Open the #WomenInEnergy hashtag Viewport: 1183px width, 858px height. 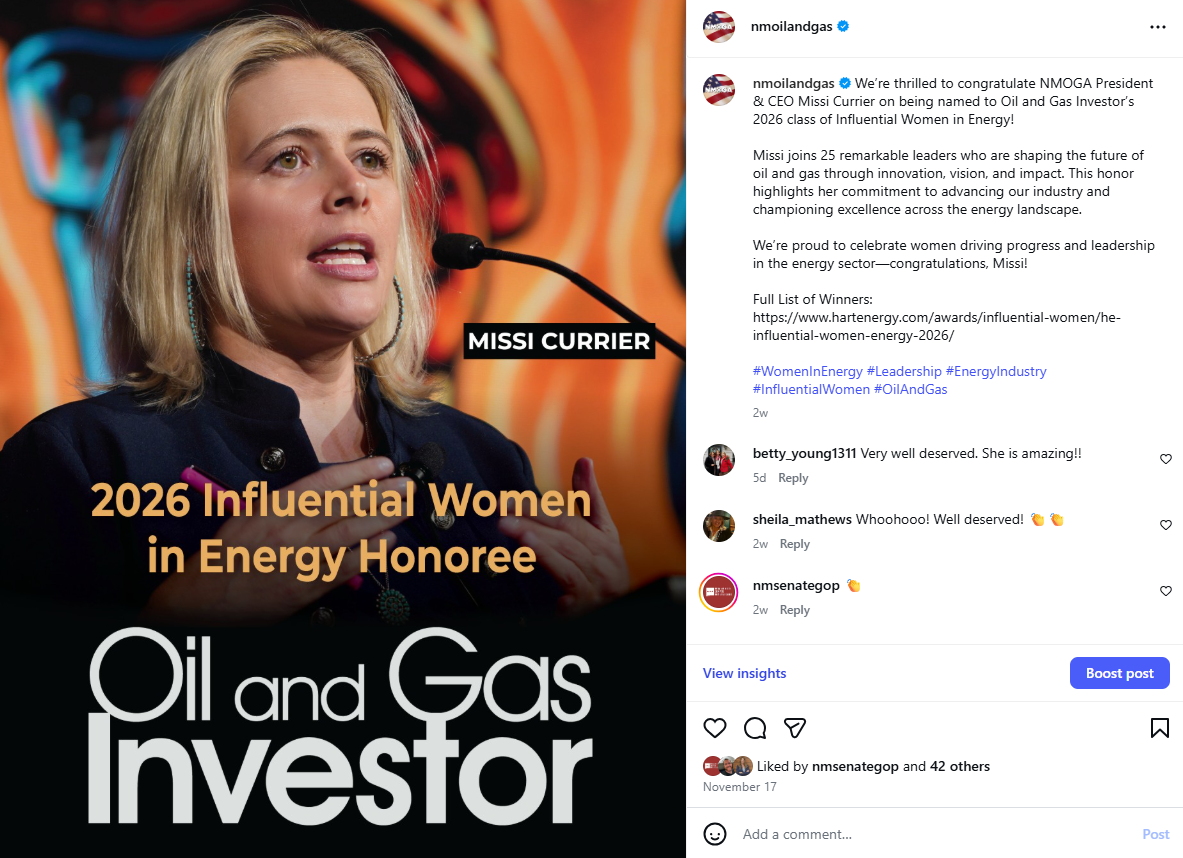click(x=807, y=371)
